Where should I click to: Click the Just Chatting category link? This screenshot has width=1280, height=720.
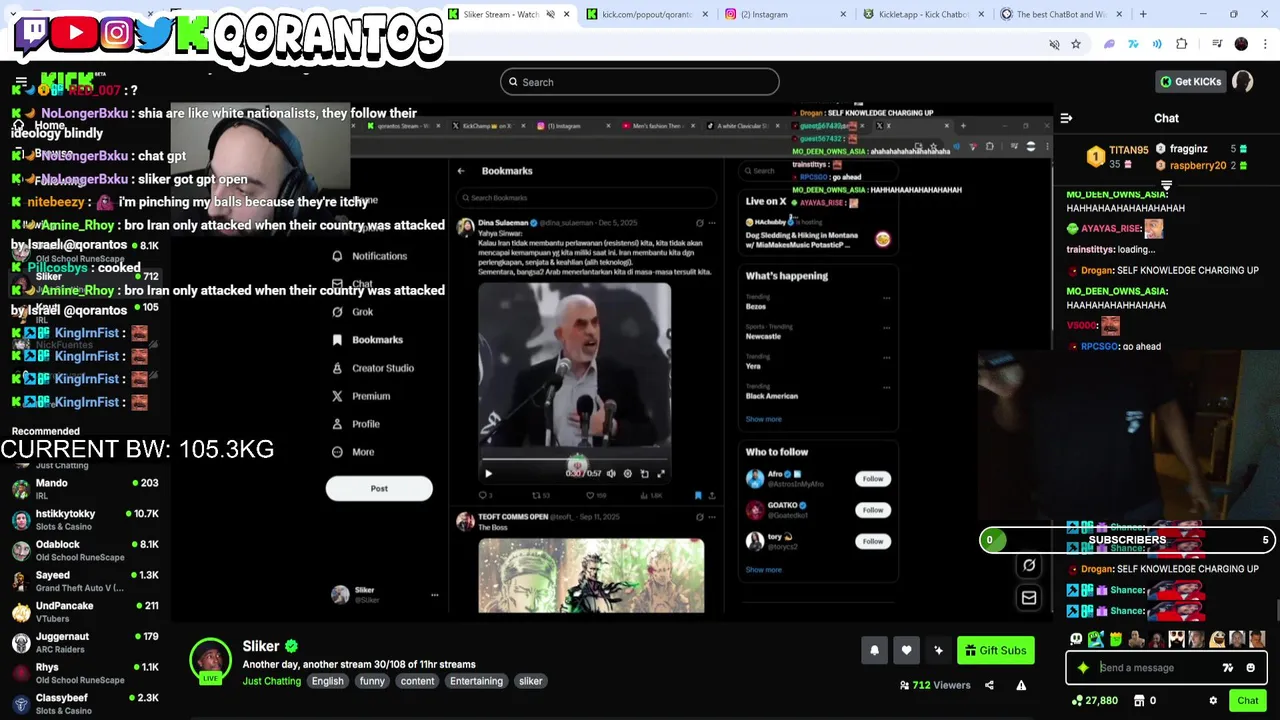(271, 681)
